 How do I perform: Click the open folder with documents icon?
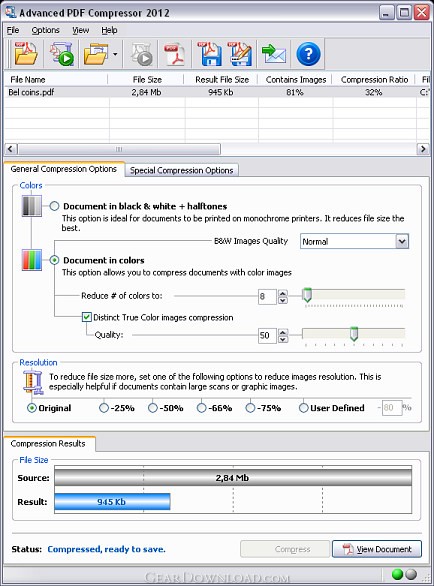pos(96,54)
